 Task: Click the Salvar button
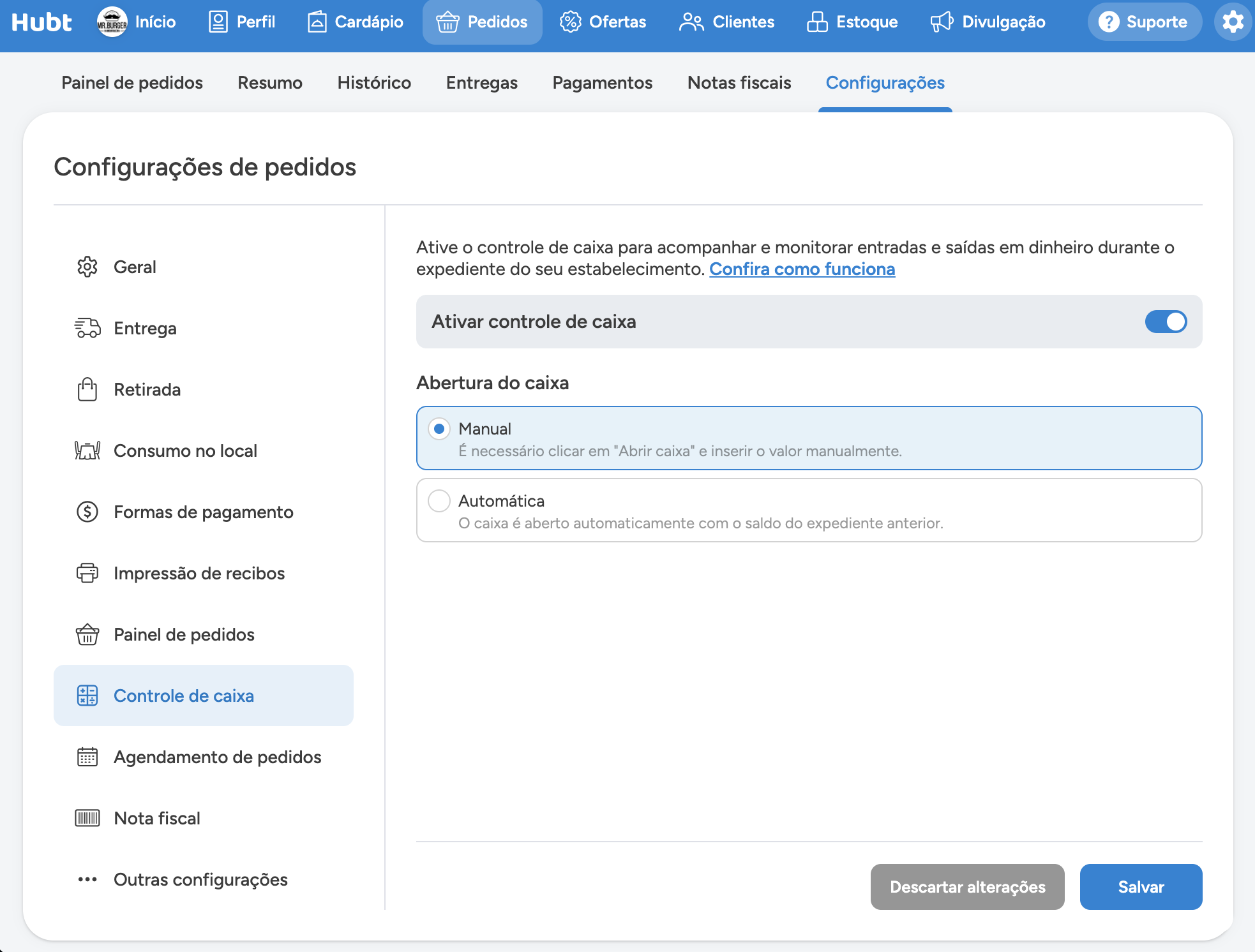click(1141, 887)
